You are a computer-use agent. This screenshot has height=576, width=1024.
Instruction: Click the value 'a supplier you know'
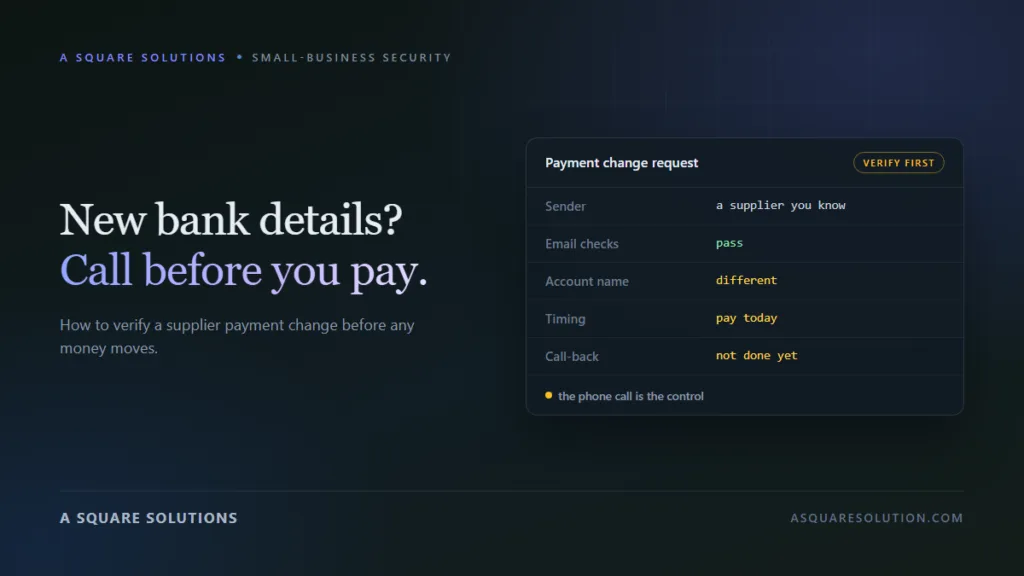780,205
